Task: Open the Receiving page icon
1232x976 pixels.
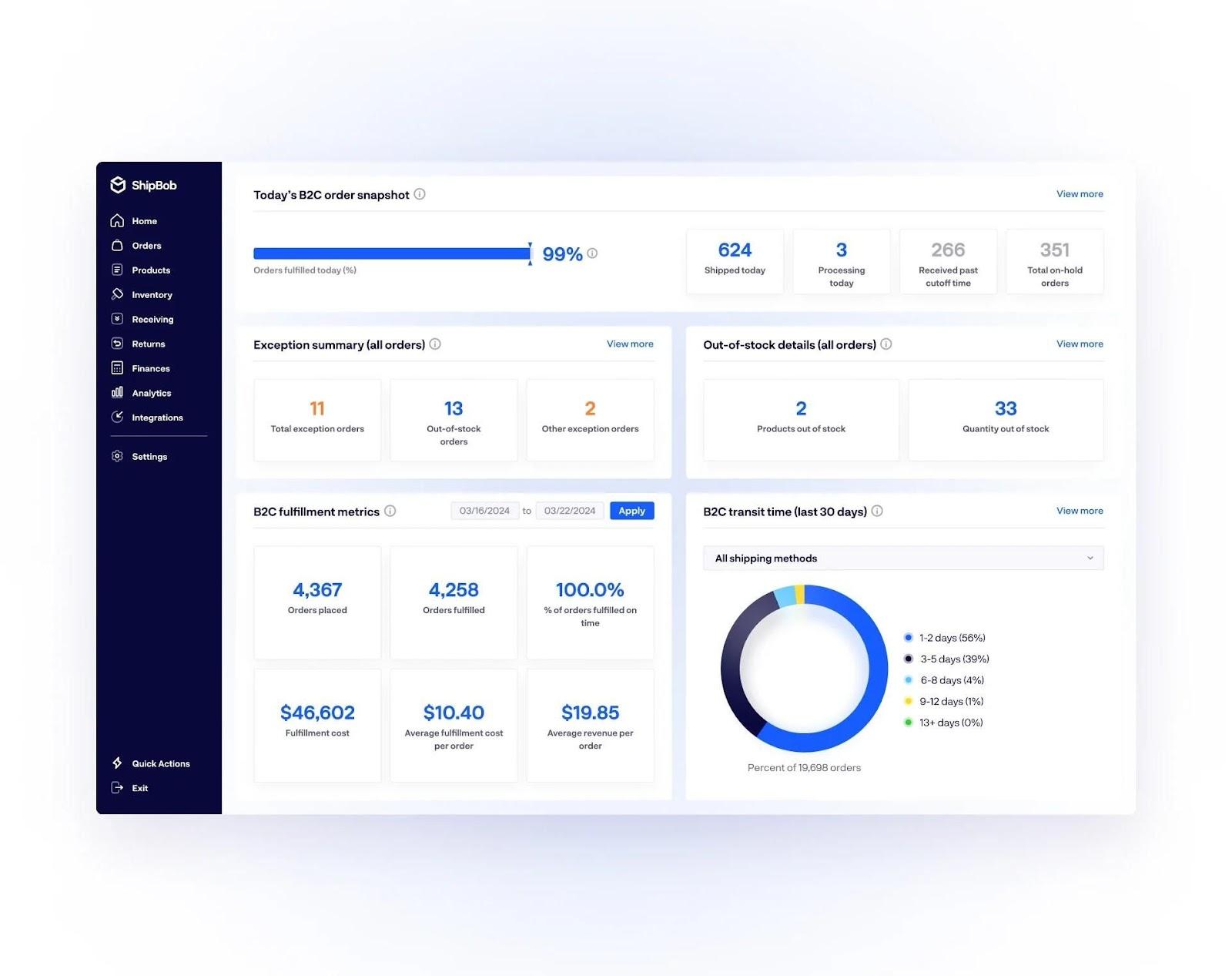Action: tap(117, 319)
